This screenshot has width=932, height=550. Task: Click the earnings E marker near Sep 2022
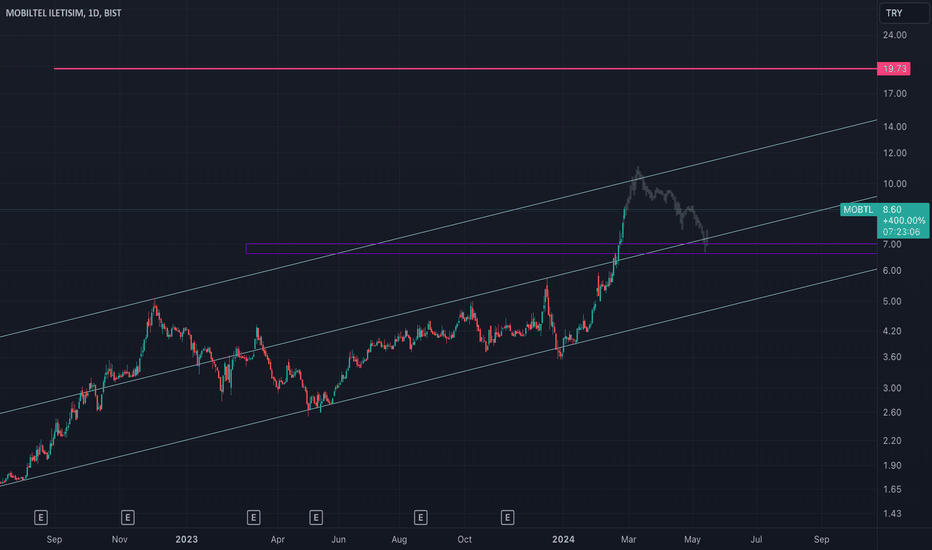[x=40, y=517]
